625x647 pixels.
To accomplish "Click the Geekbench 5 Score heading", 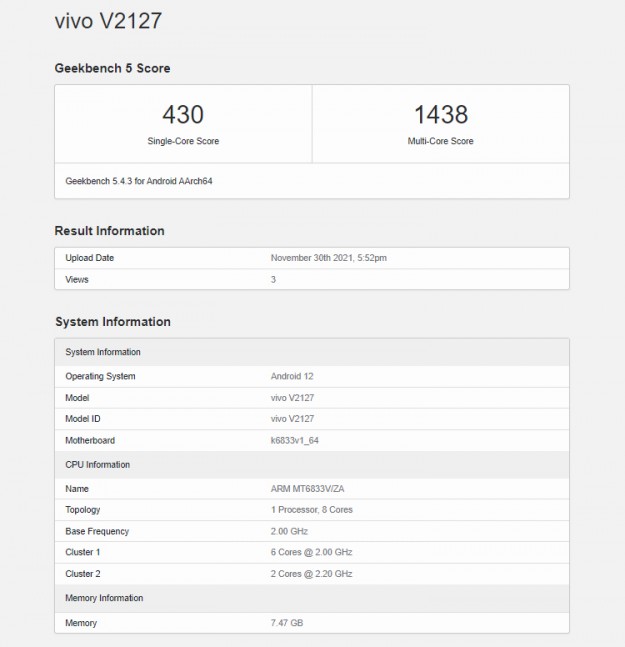I will coord(112,68).
